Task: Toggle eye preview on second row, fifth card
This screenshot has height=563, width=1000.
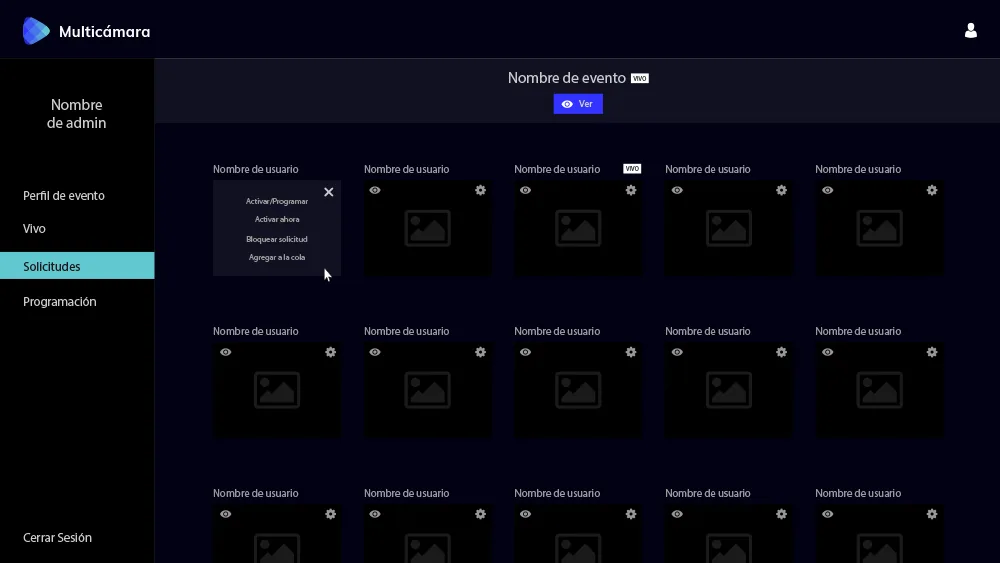Action: [x=828, y=352]
